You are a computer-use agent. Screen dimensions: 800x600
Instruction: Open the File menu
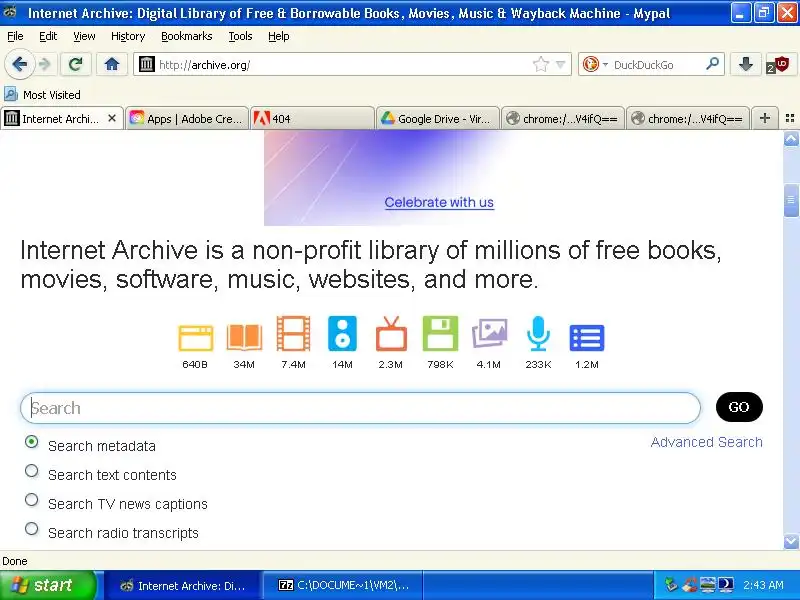click(x=15, y=36)
